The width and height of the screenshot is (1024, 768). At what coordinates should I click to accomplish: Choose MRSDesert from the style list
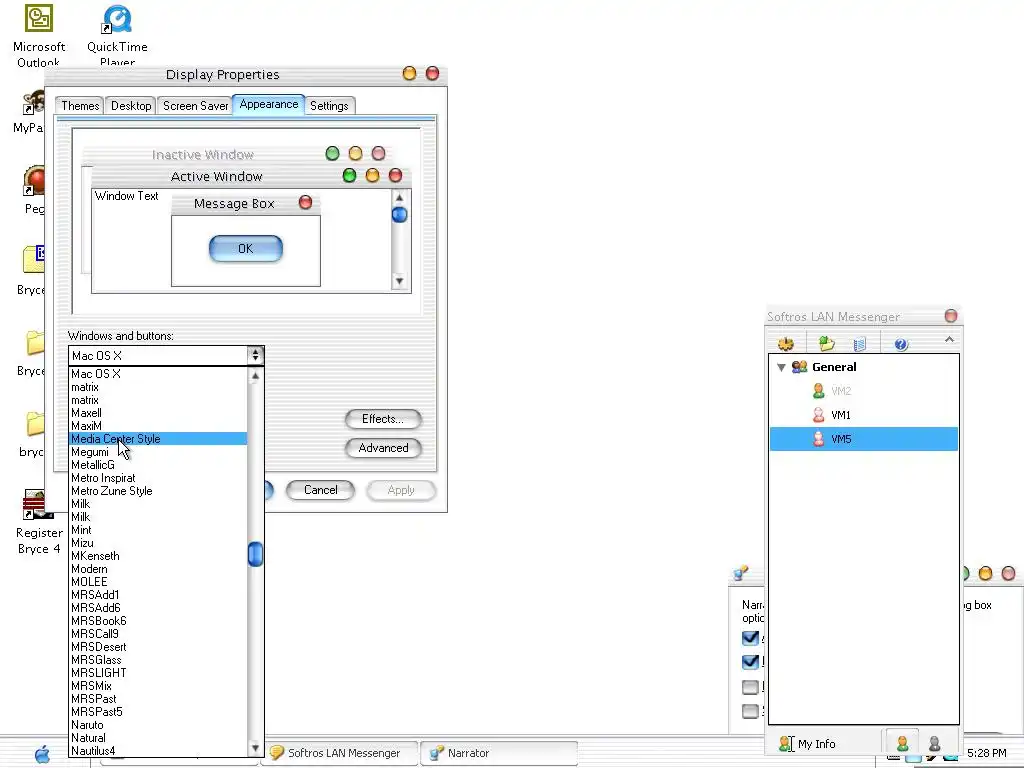click(x=157, y=647)
